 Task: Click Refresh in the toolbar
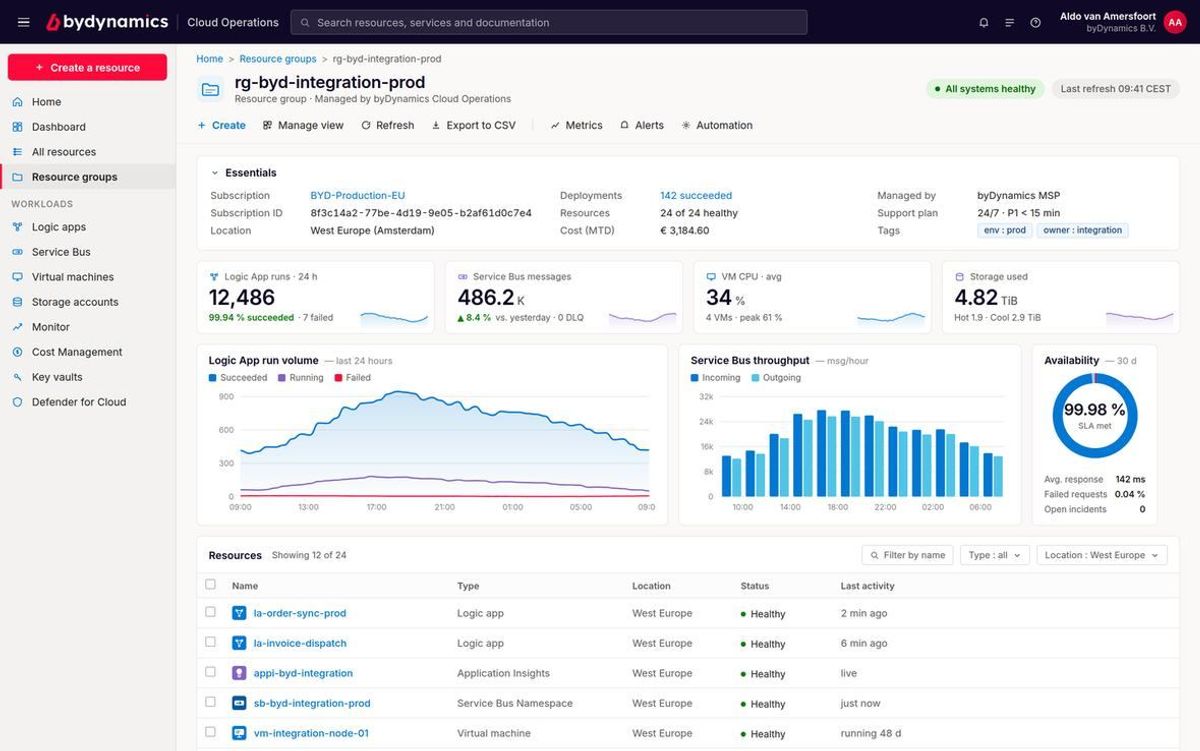(x=387, y=125)
